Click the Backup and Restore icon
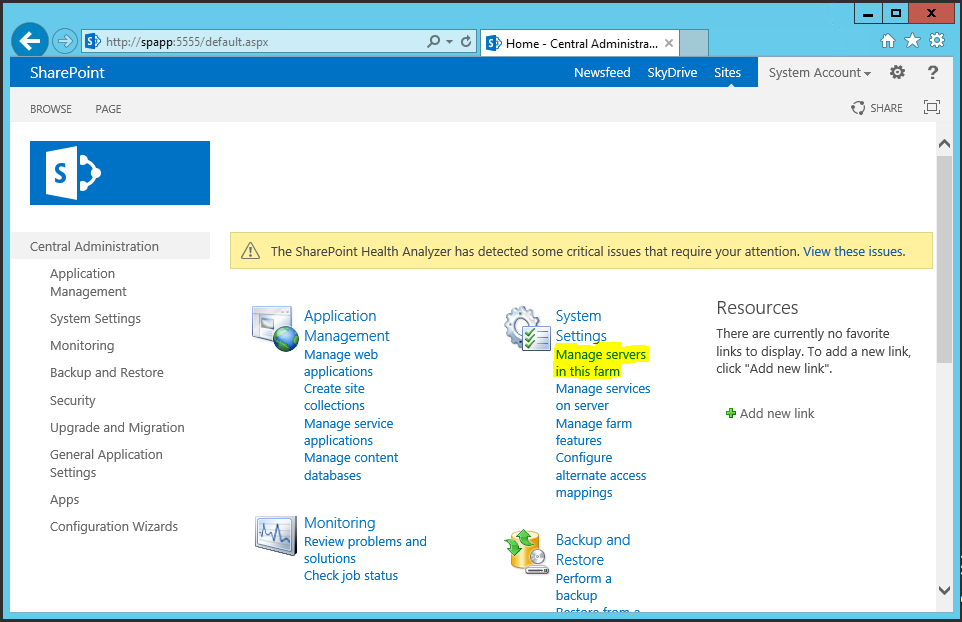This screenshot has width=962, height=622. [x=526, y=551]
